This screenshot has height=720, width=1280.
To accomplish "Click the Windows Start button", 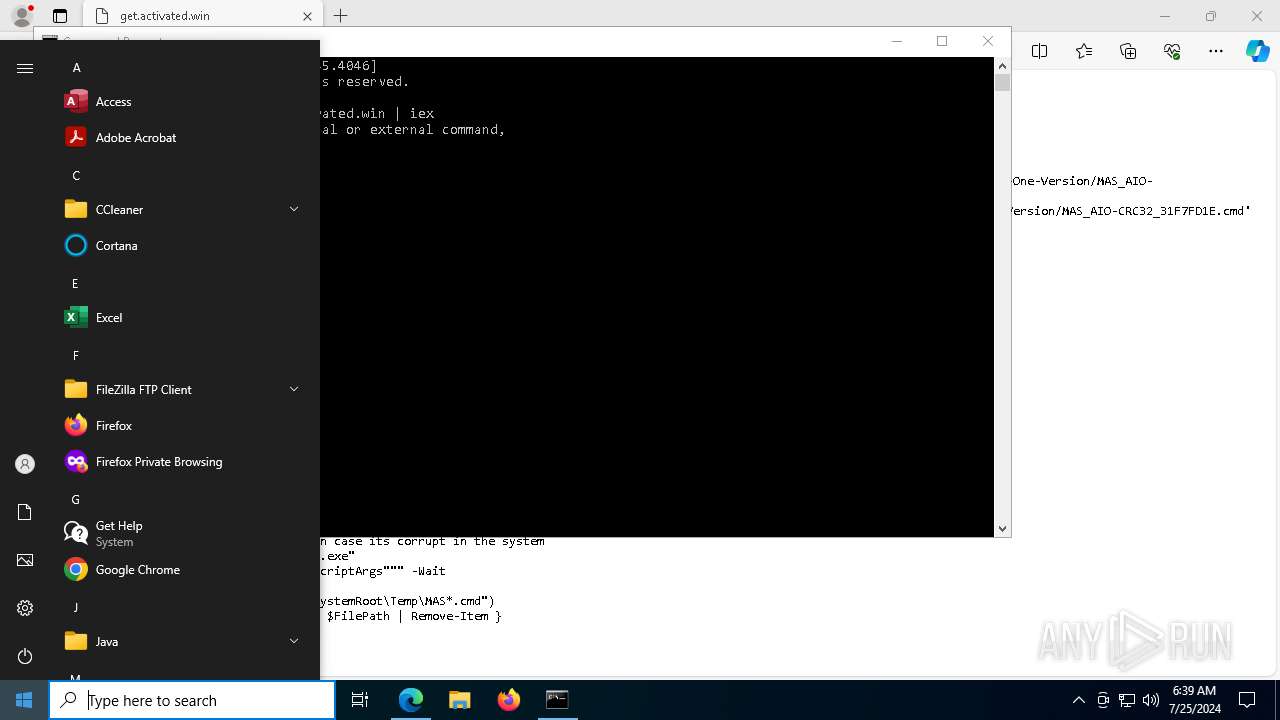I will pyautogui.click(x=24, y=700).
